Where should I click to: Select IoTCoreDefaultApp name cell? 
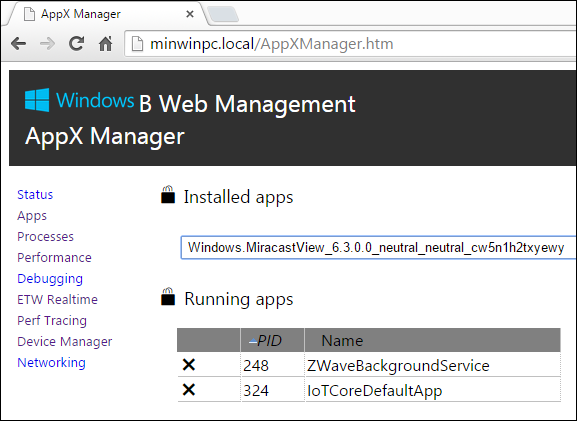(433, 390)
